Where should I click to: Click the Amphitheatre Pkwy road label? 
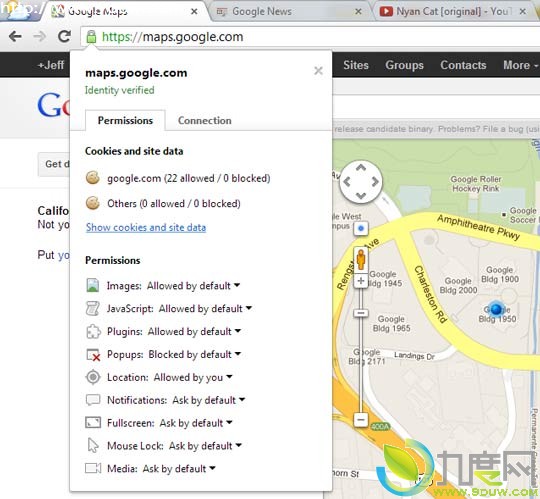coord(478,227)
